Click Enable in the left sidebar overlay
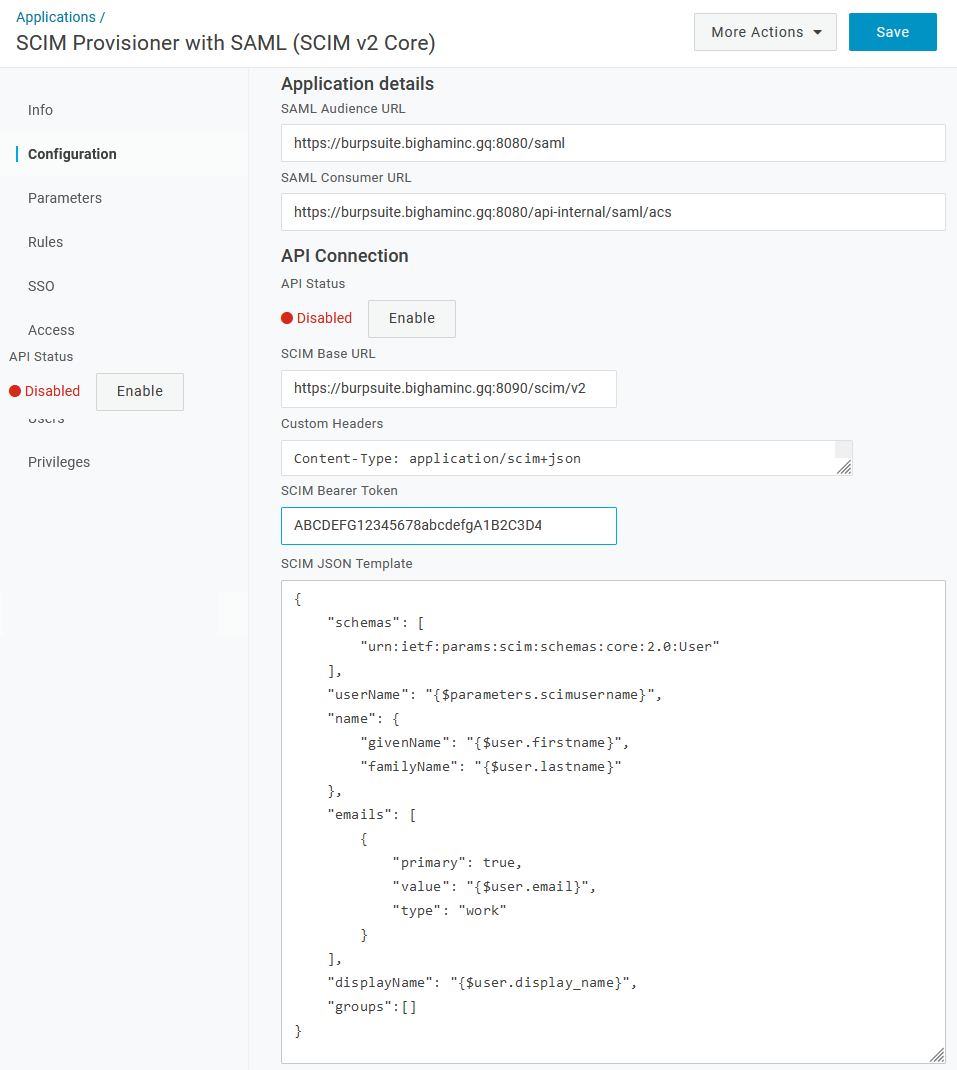957x1070 pixels. point(140,392)
